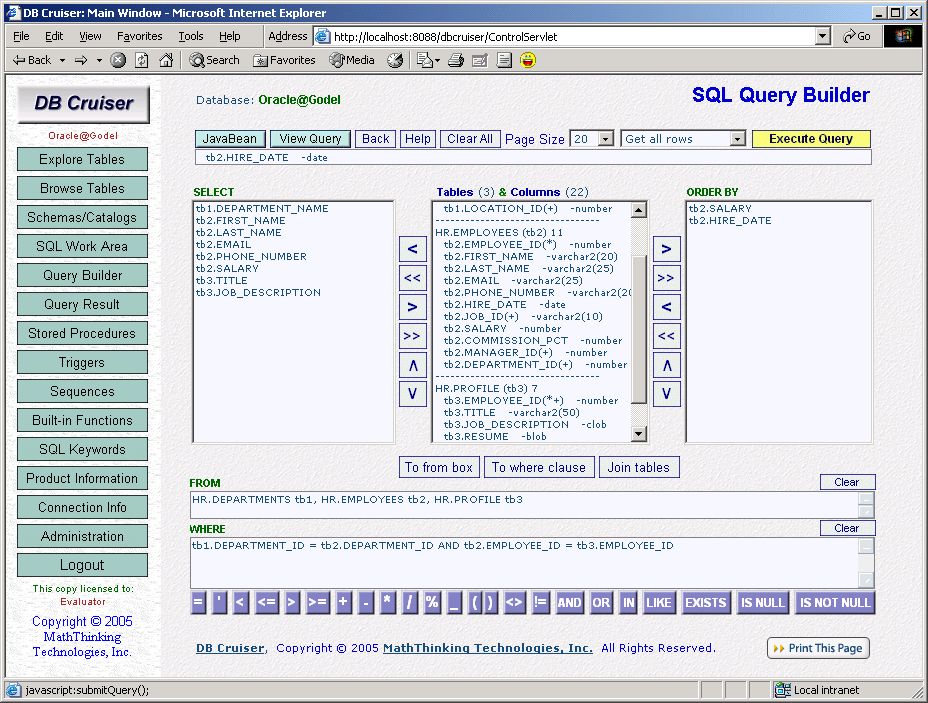928x703 pixels.
Task: Add all columns to ORDER BY with the double right arrow
Action: [x=666, y=278]
